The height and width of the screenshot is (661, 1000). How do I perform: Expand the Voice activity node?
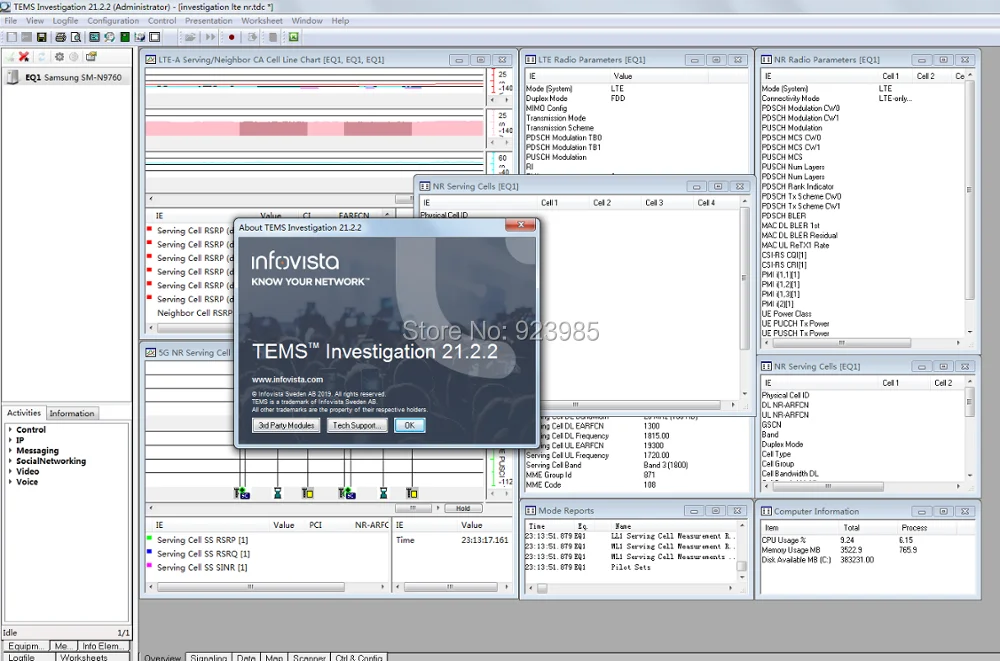tap(10, 482)
